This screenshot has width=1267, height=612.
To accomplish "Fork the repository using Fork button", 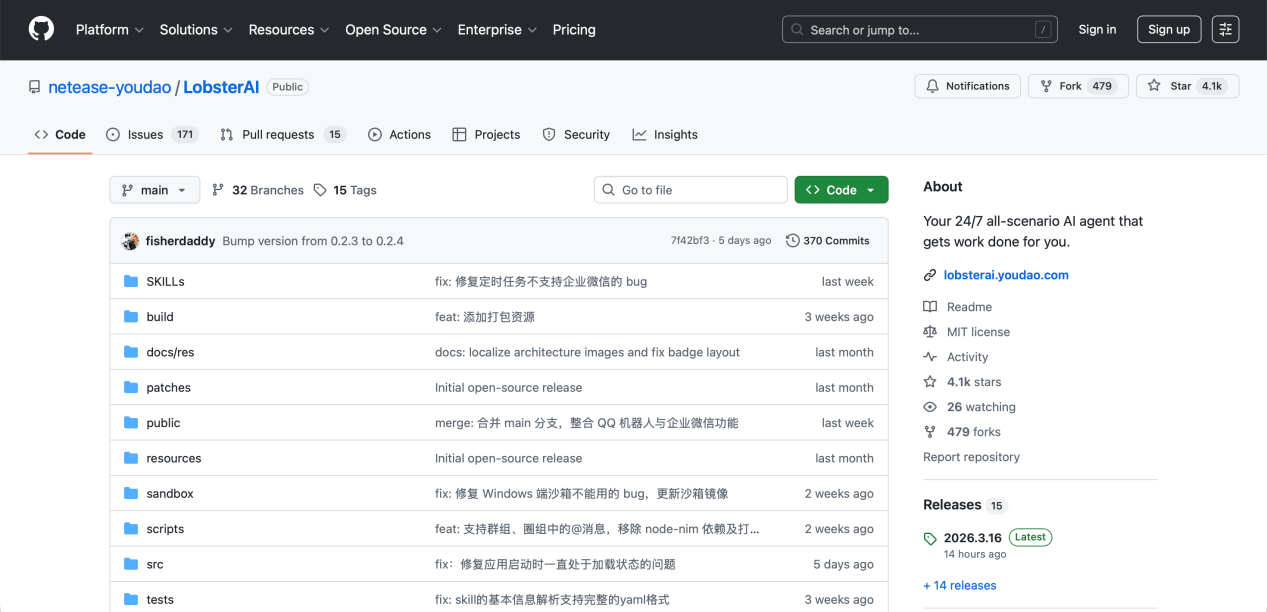I will click(x=1077, y=86).
